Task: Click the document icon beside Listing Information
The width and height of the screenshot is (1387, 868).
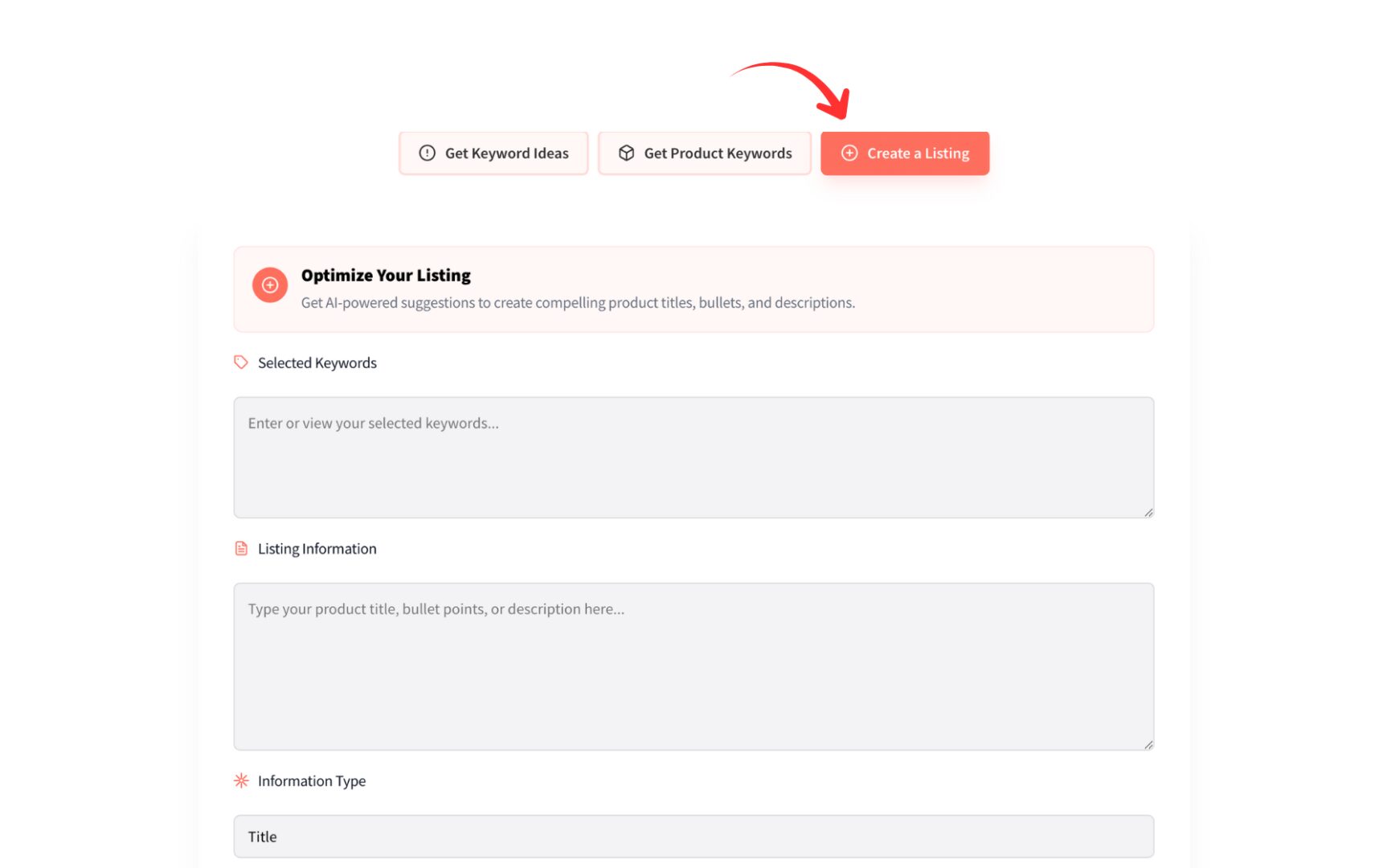Action: (x=241, y=548)
